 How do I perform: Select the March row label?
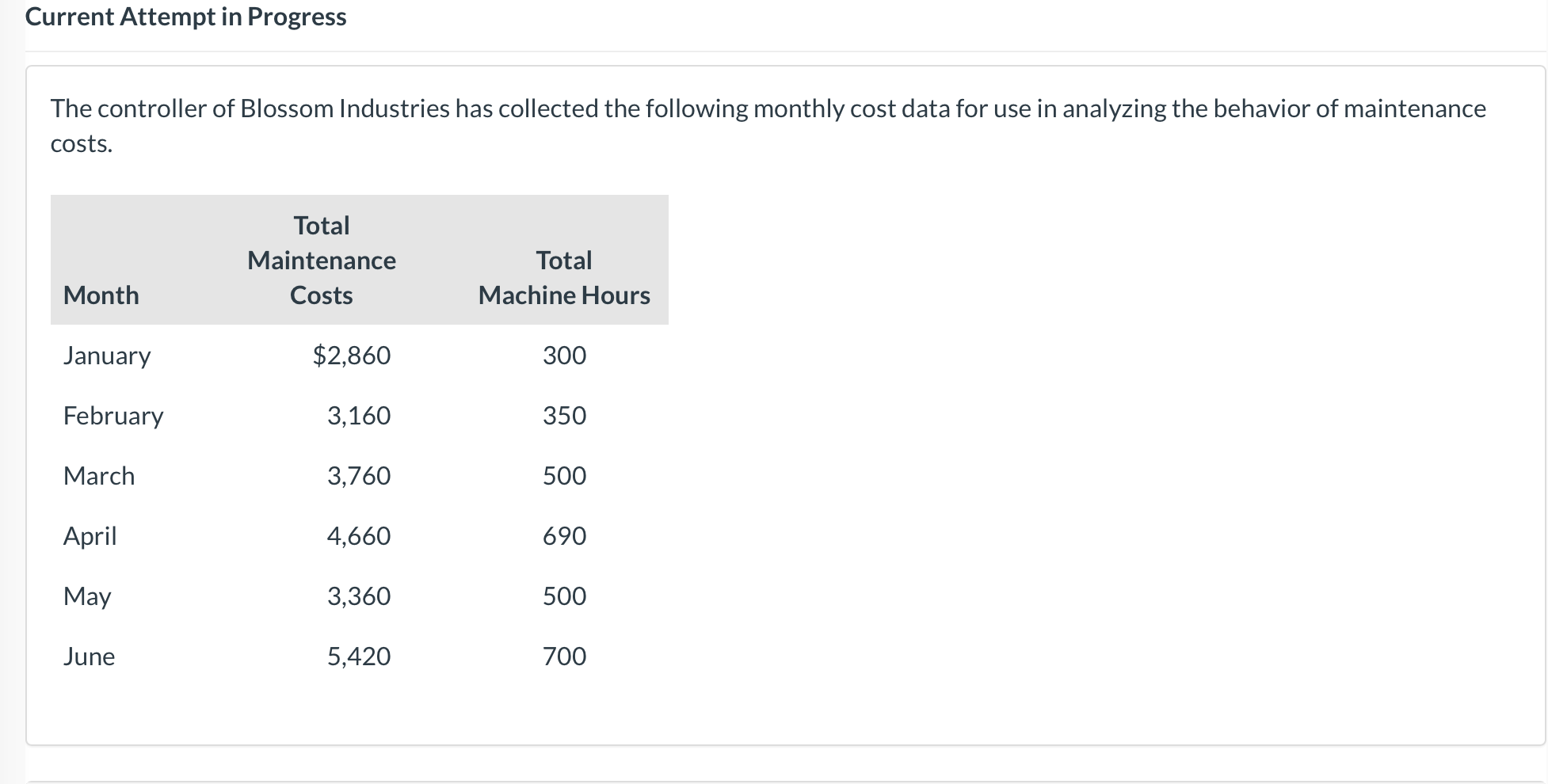99,476
